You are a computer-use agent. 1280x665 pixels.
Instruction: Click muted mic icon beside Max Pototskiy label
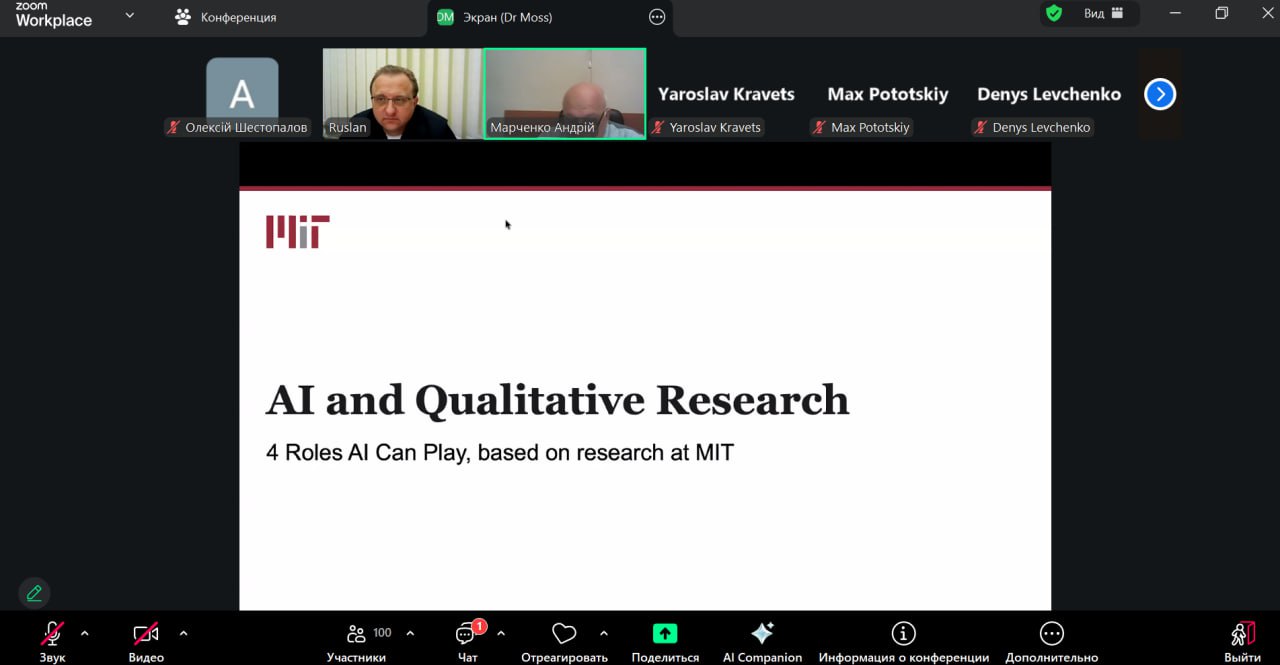coord(820,127)
